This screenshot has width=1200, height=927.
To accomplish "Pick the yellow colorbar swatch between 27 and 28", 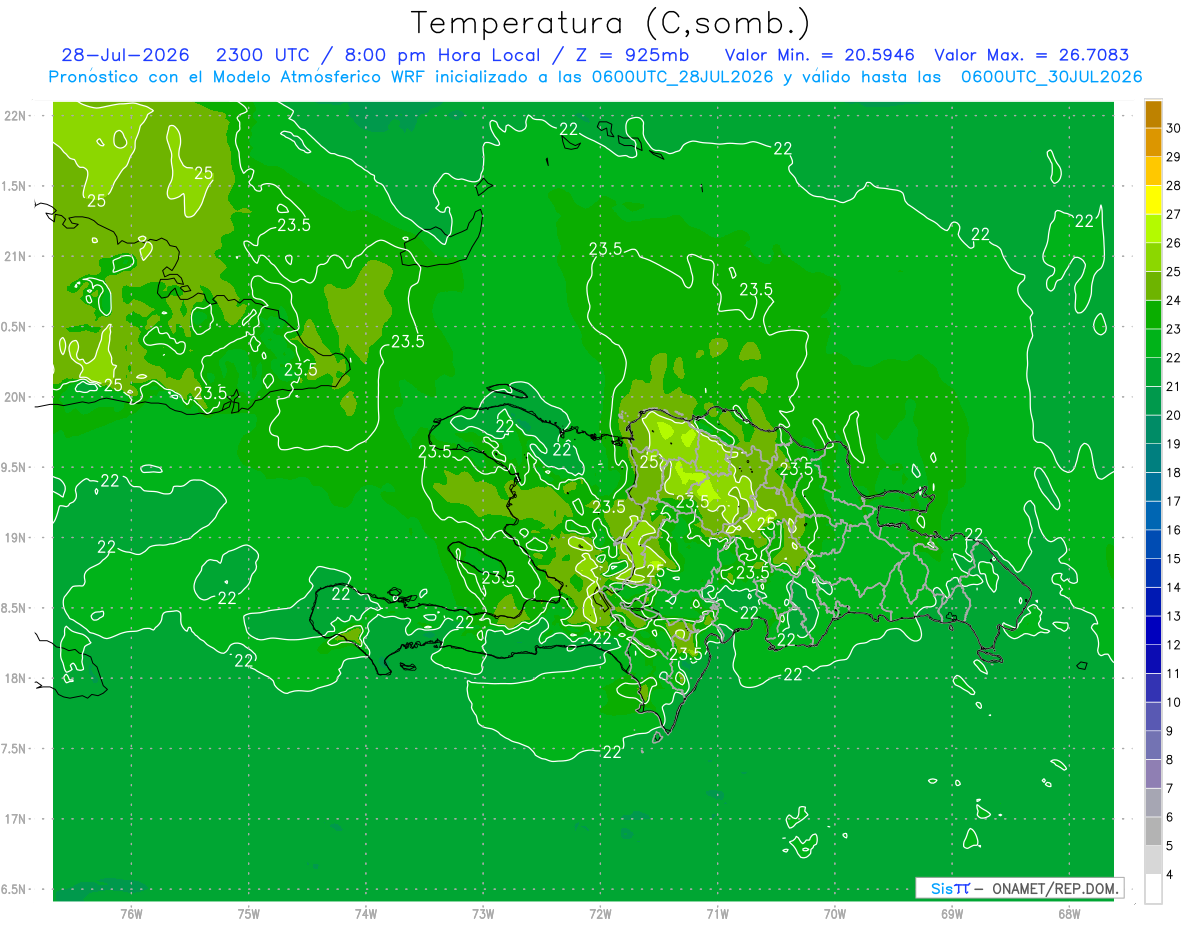I will (1153, 200).
